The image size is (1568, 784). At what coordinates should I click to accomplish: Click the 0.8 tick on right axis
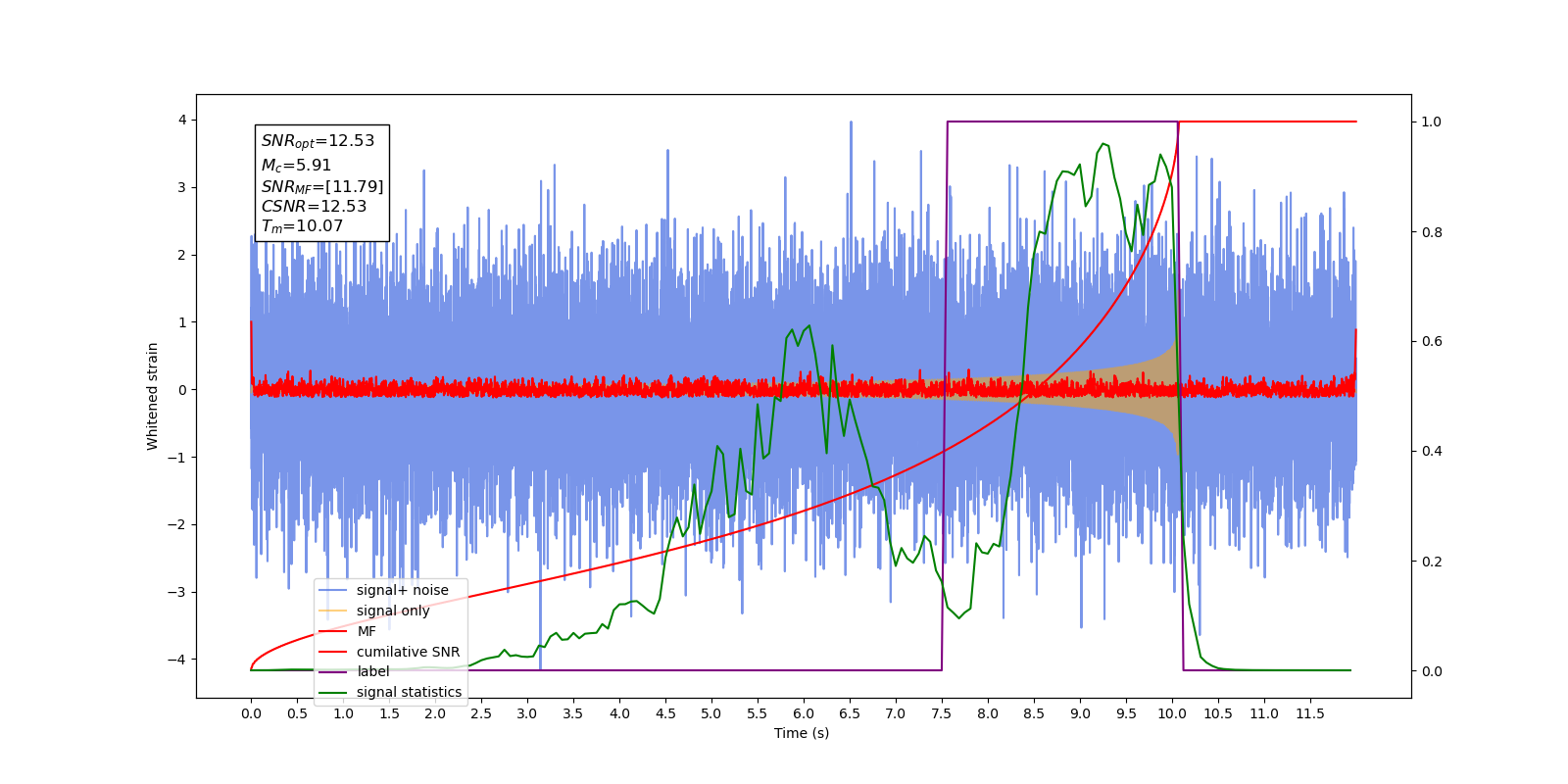[1432, 232]
